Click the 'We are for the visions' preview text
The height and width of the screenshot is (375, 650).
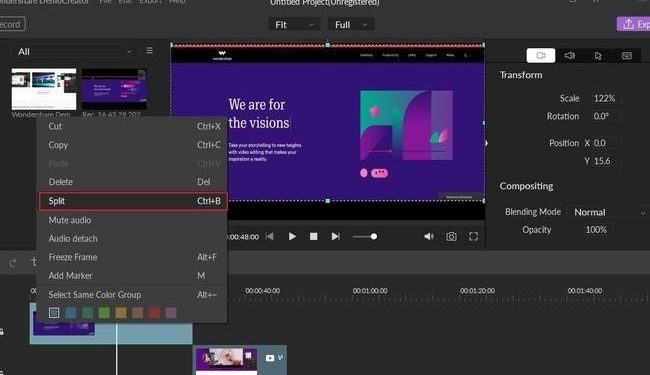coord(259,114)
